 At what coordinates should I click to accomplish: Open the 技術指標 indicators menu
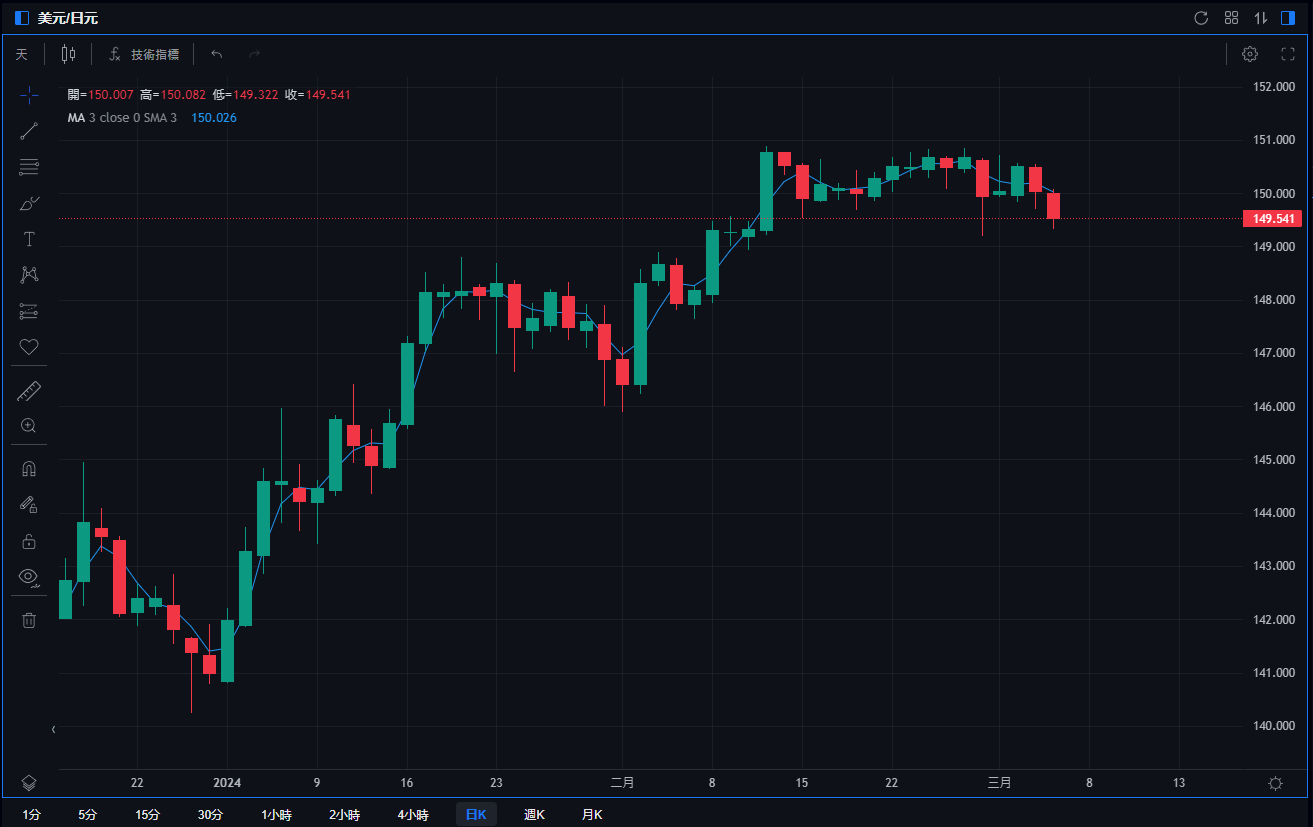pos(144,54)
